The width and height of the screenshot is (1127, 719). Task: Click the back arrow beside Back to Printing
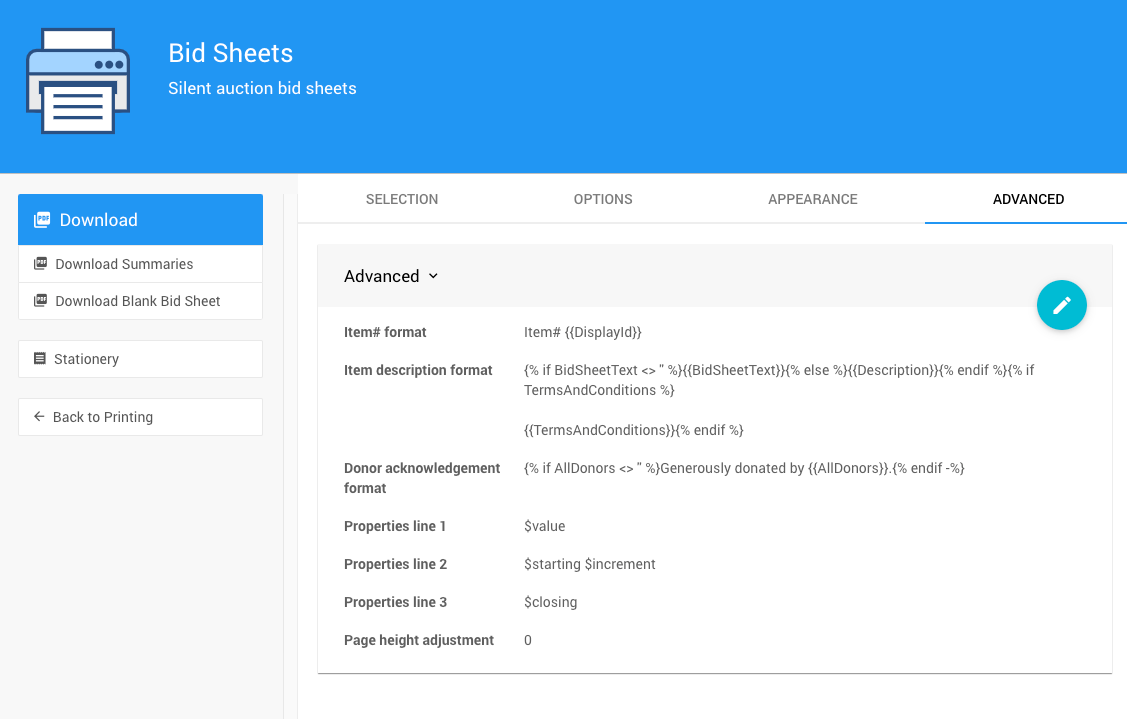pos(39,417)
